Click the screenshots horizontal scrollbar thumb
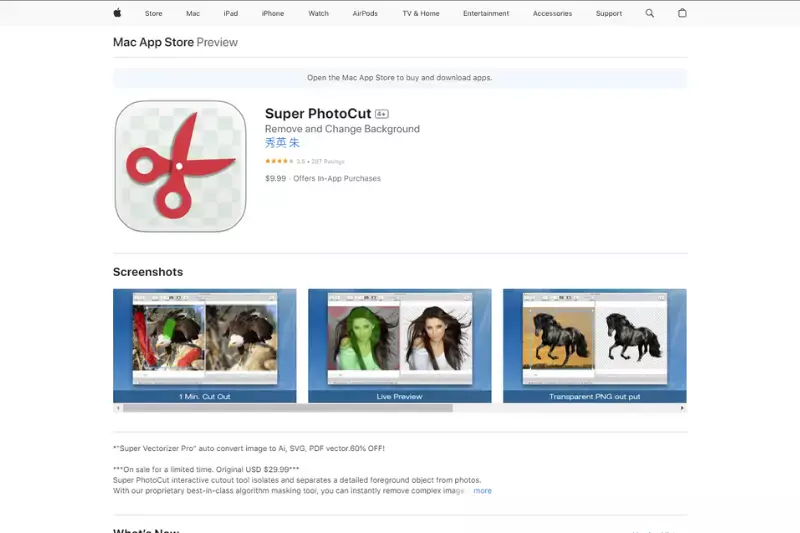This screenshot has height=533, width=800. 288,408
